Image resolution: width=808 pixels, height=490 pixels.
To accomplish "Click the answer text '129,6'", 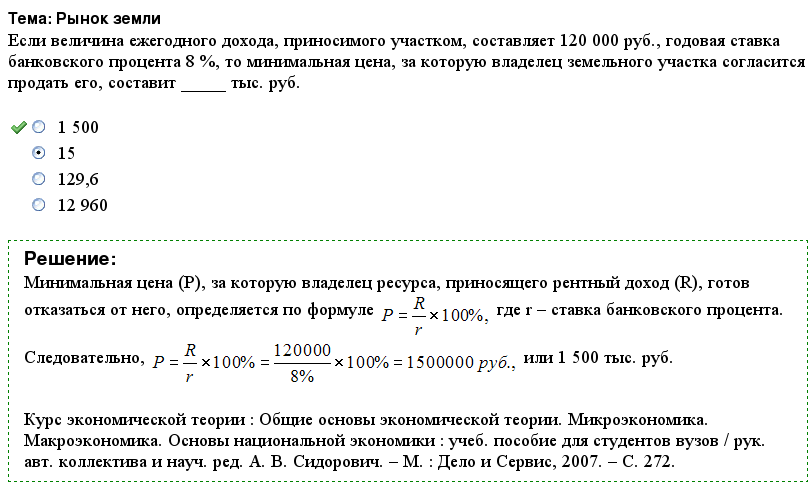I will 78,179.
